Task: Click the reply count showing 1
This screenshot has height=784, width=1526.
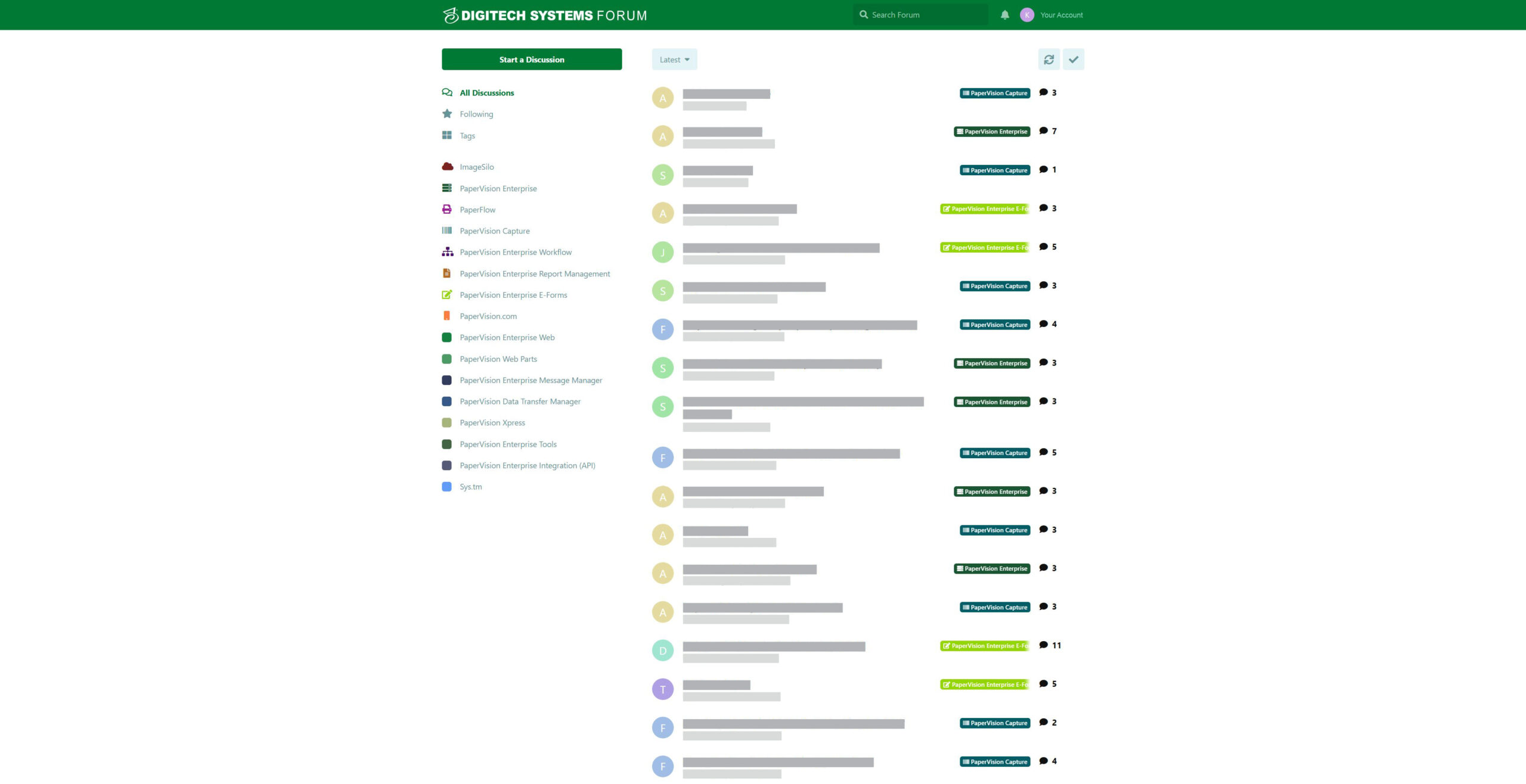Action: (x=1054, y=170)
